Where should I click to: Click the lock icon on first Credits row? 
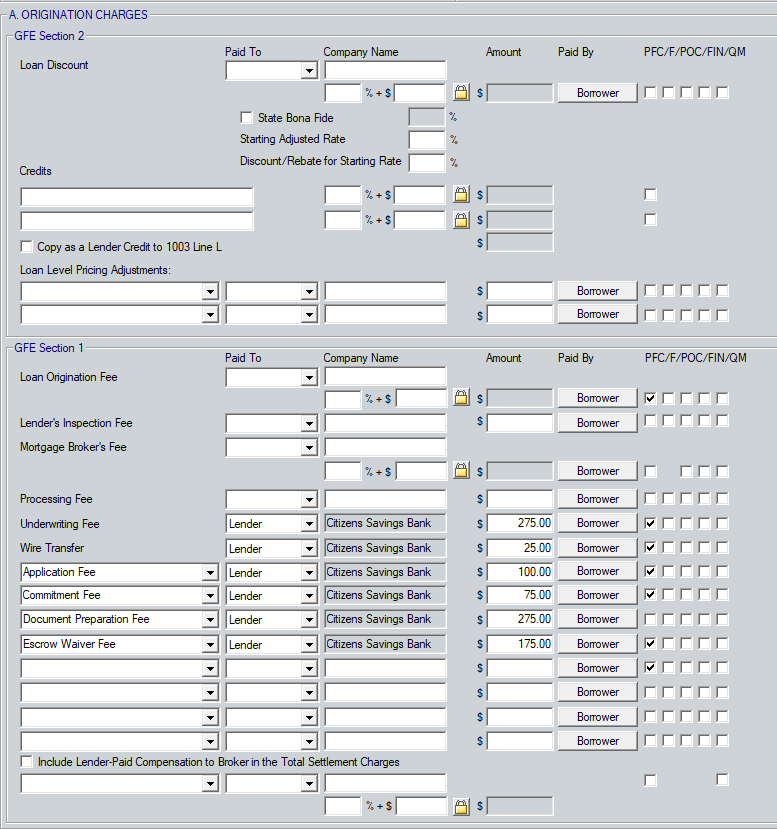tap(461, 195)
